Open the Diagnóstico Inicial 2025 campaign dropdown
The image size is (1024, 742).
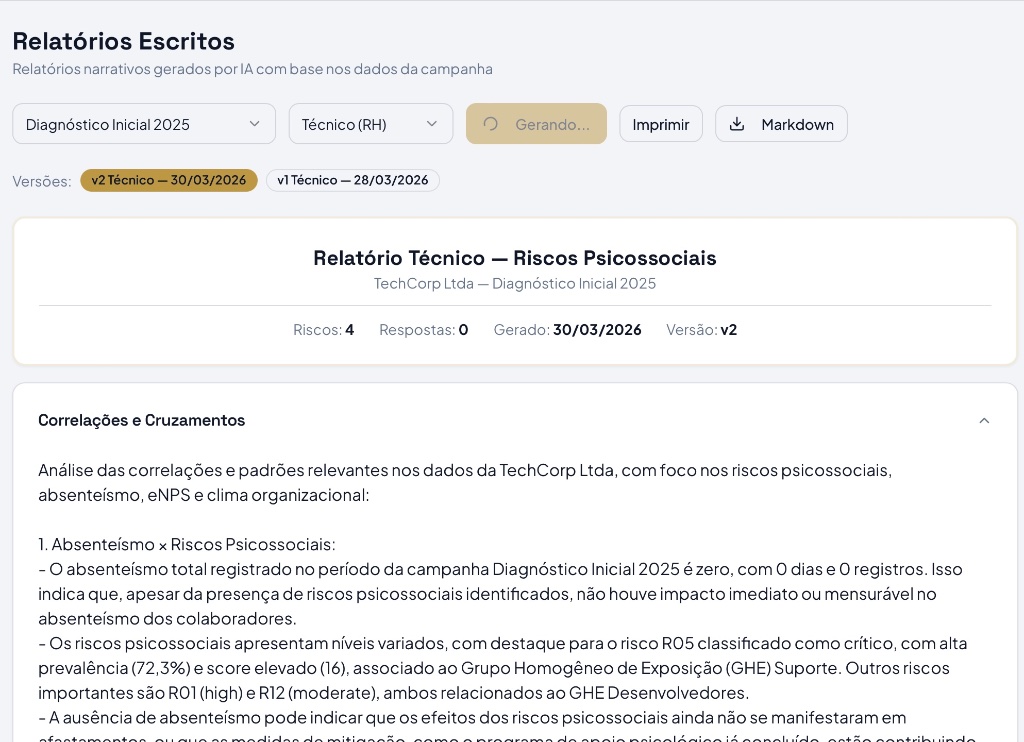point(144,124)
